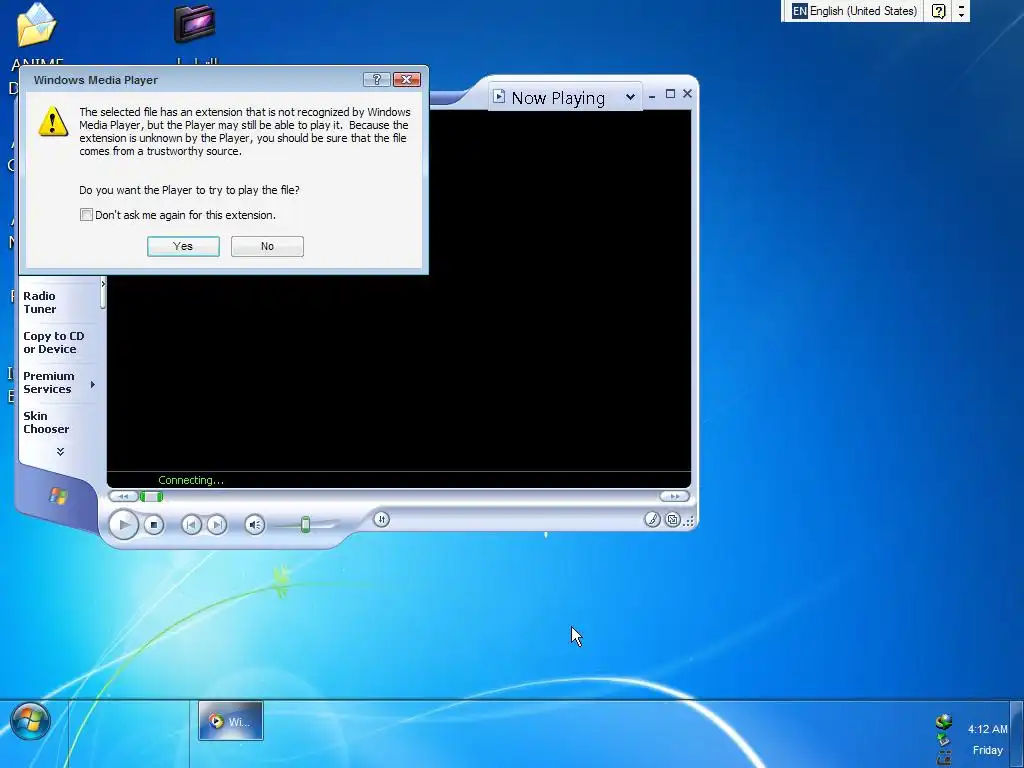The width and height of the screenshot is (1024, 768).
Task: Click the resize grip at the player corner
Action: pos(690,520)
